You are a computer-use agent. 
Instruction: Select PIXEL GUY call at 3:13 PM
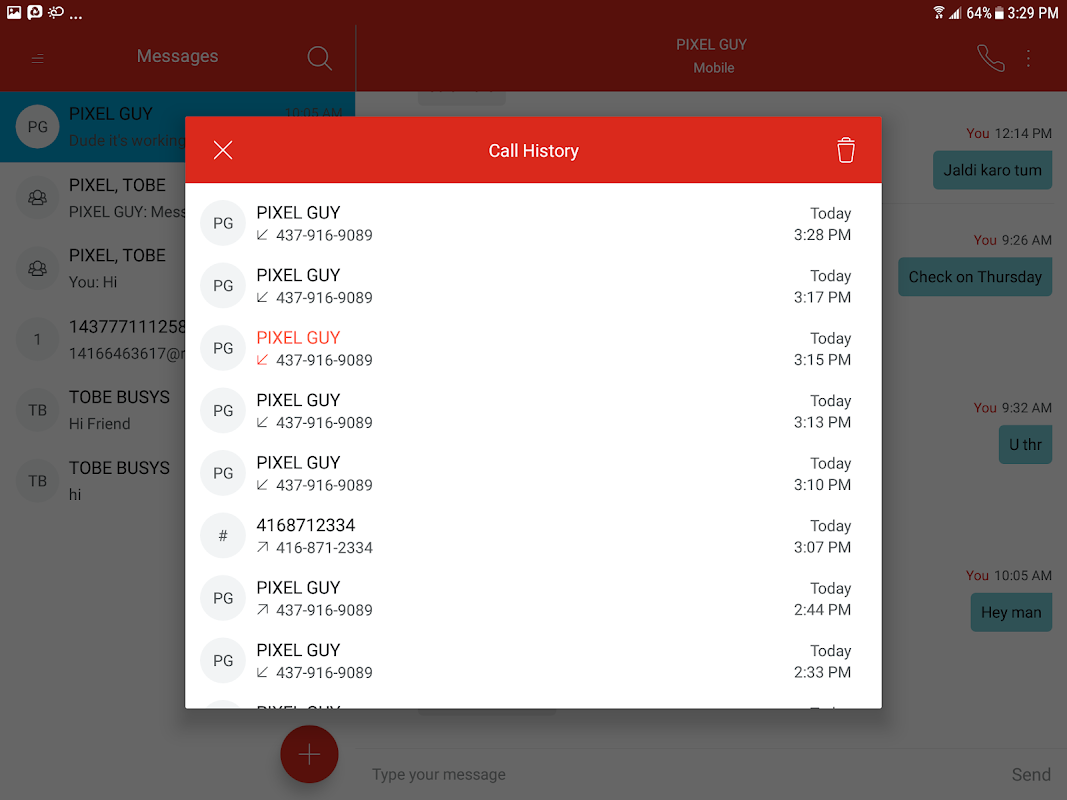coord(534,411)
